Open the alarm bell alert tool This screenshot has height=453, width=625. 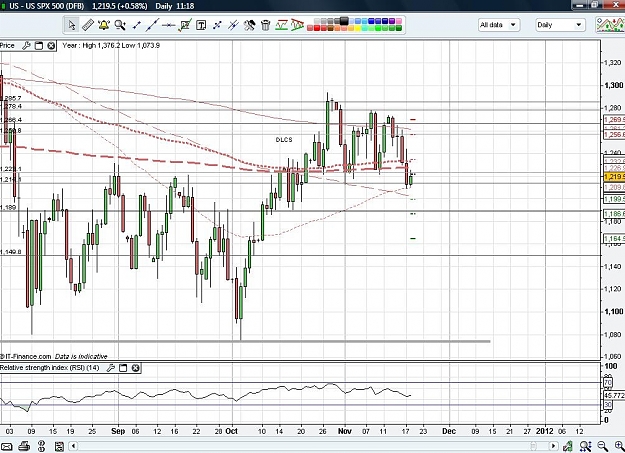(104, 25)
